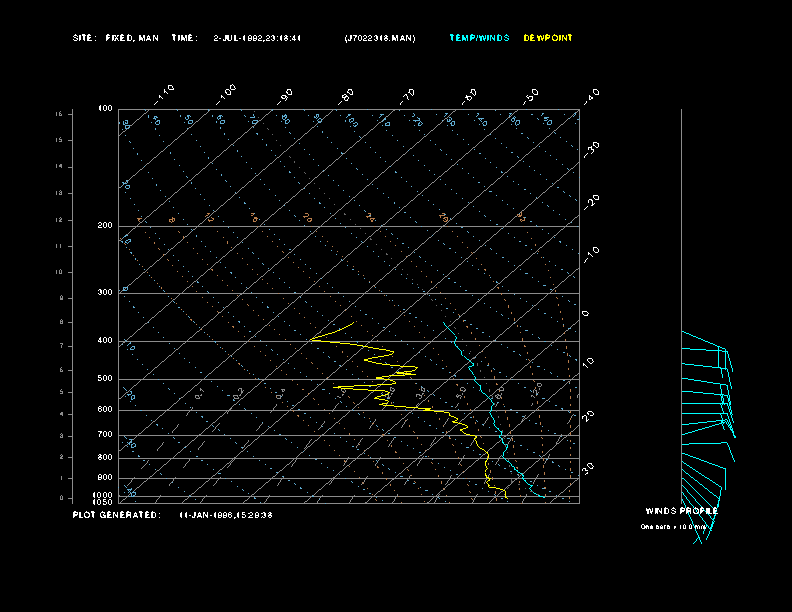
Task: Click the '-20' temperature label on right axis
Action: [591, 202]
